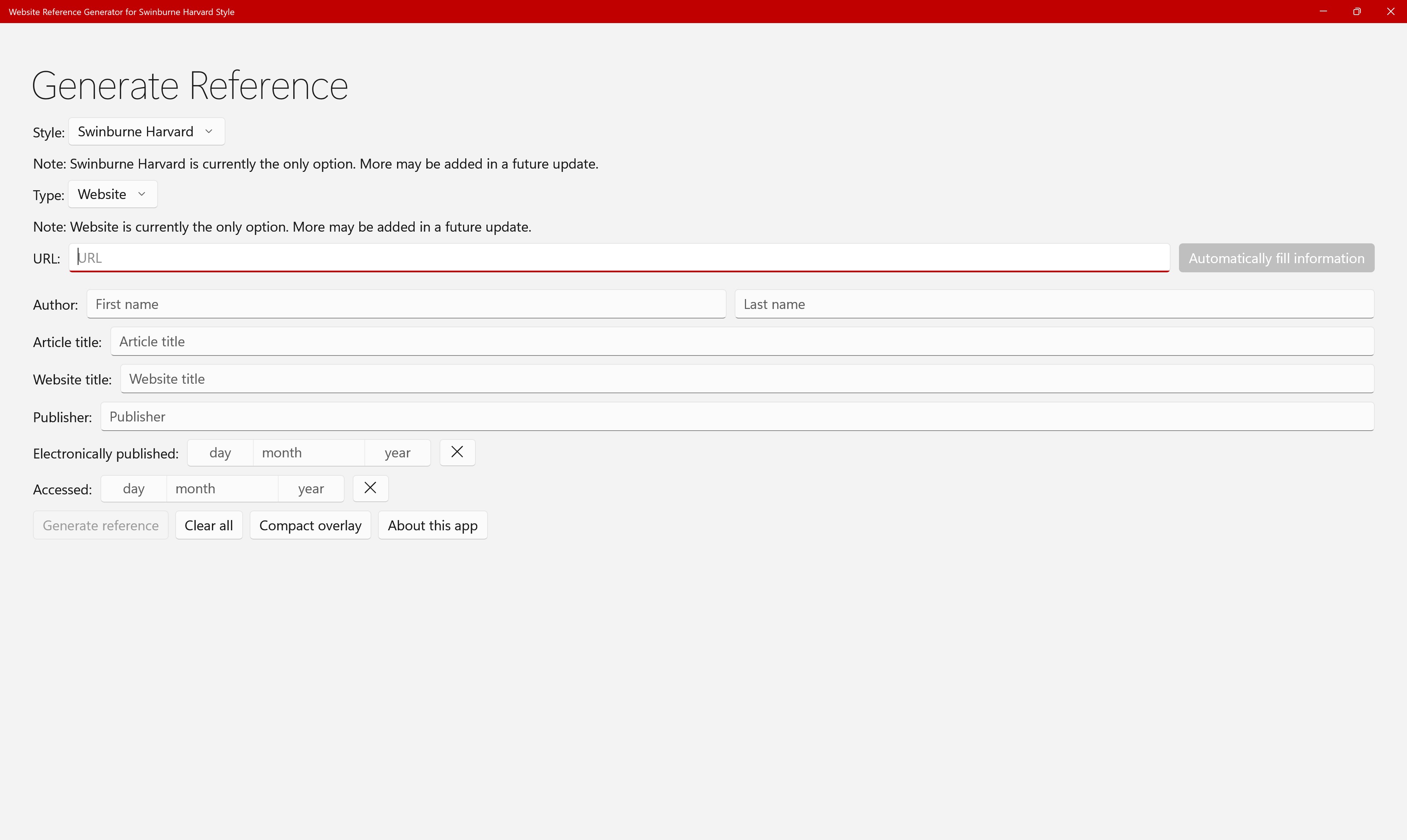Select the Author first name field

405,304
